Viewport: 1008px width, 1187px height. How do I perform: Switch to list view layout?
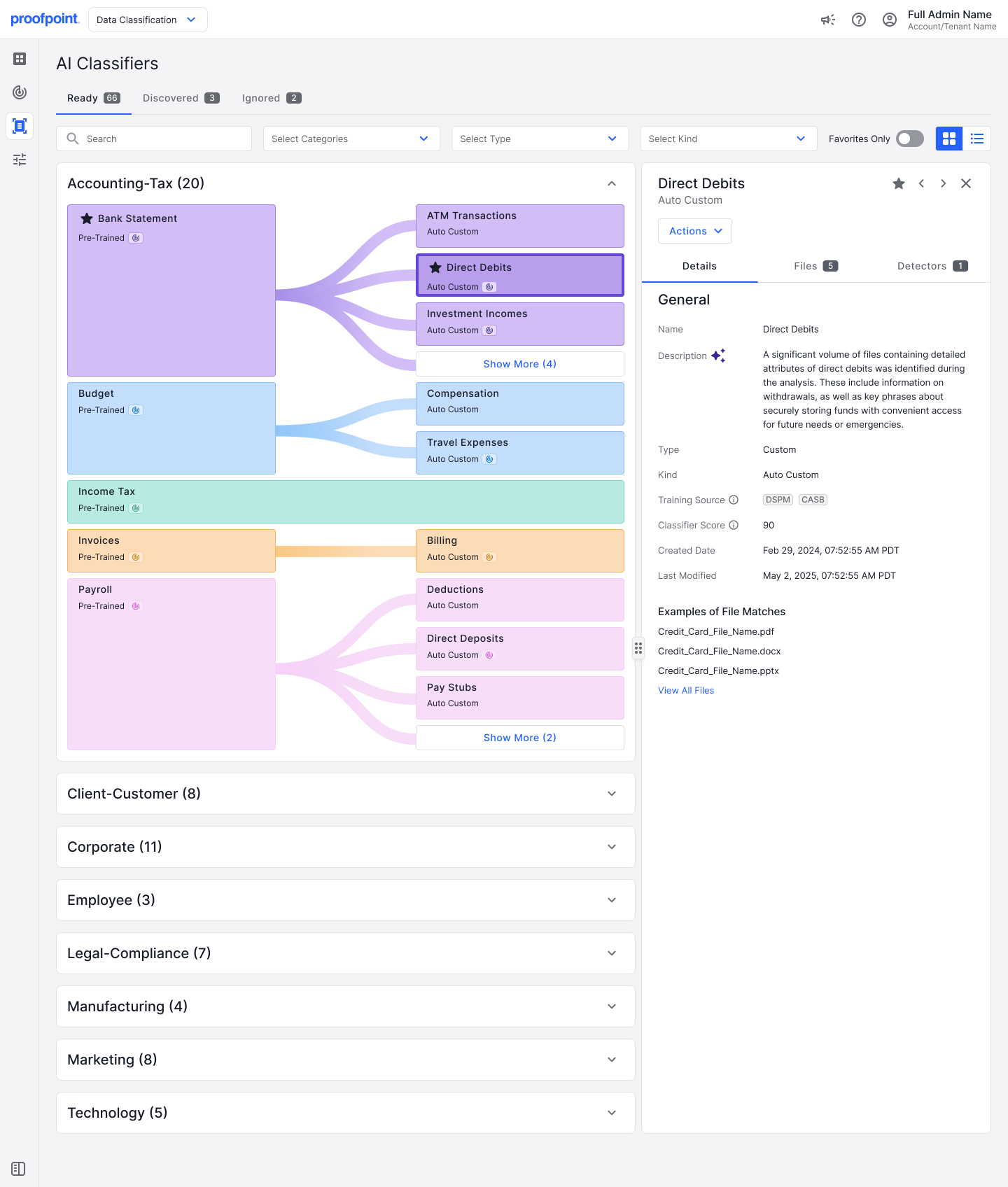coord(977,139)
